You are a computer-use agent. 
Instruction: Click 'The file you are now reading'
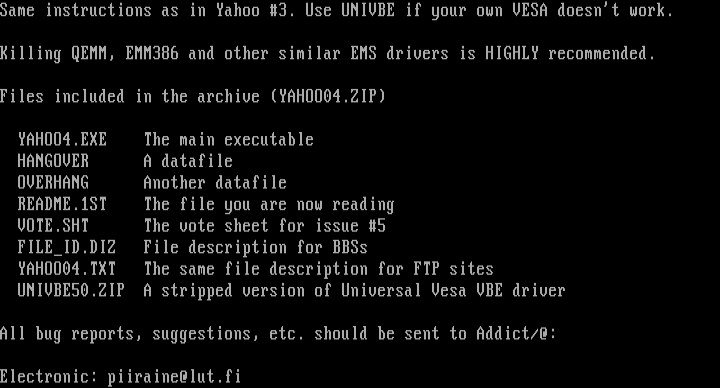click(x=269, y=204)
